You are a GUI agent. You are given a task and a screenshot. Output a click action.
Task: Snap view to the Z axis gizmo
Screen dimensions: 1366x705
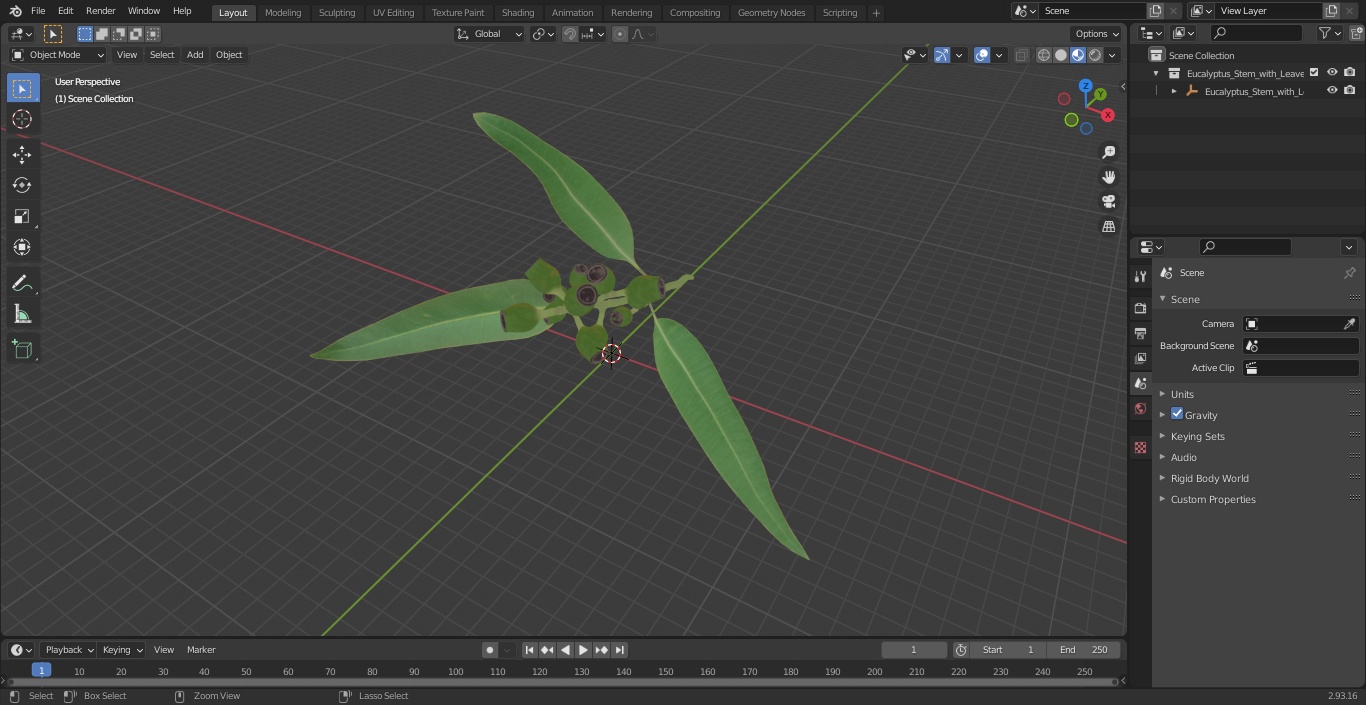point(1086,86)
